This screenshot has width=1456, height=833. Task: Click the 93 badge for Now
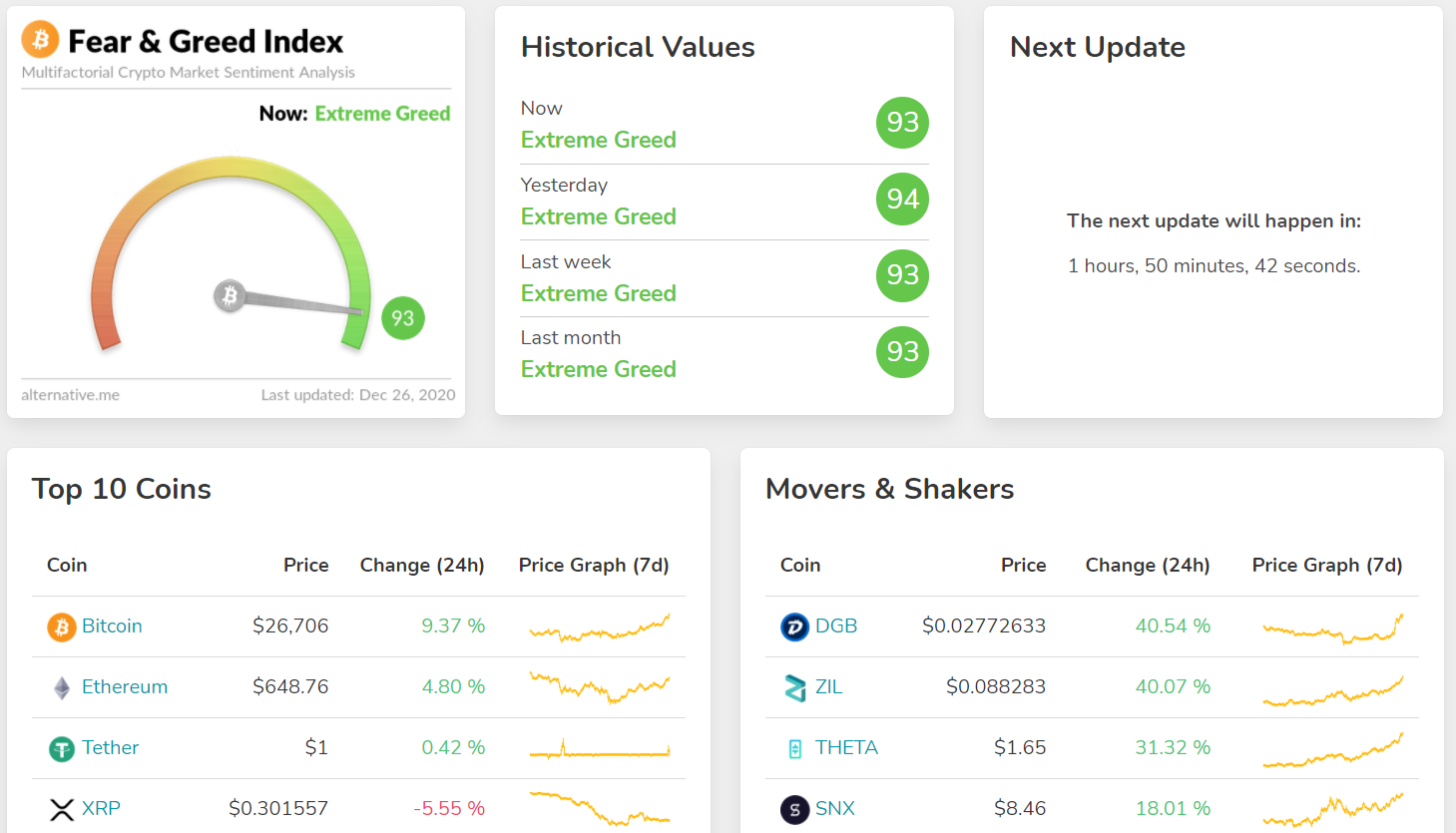[902, 123]
